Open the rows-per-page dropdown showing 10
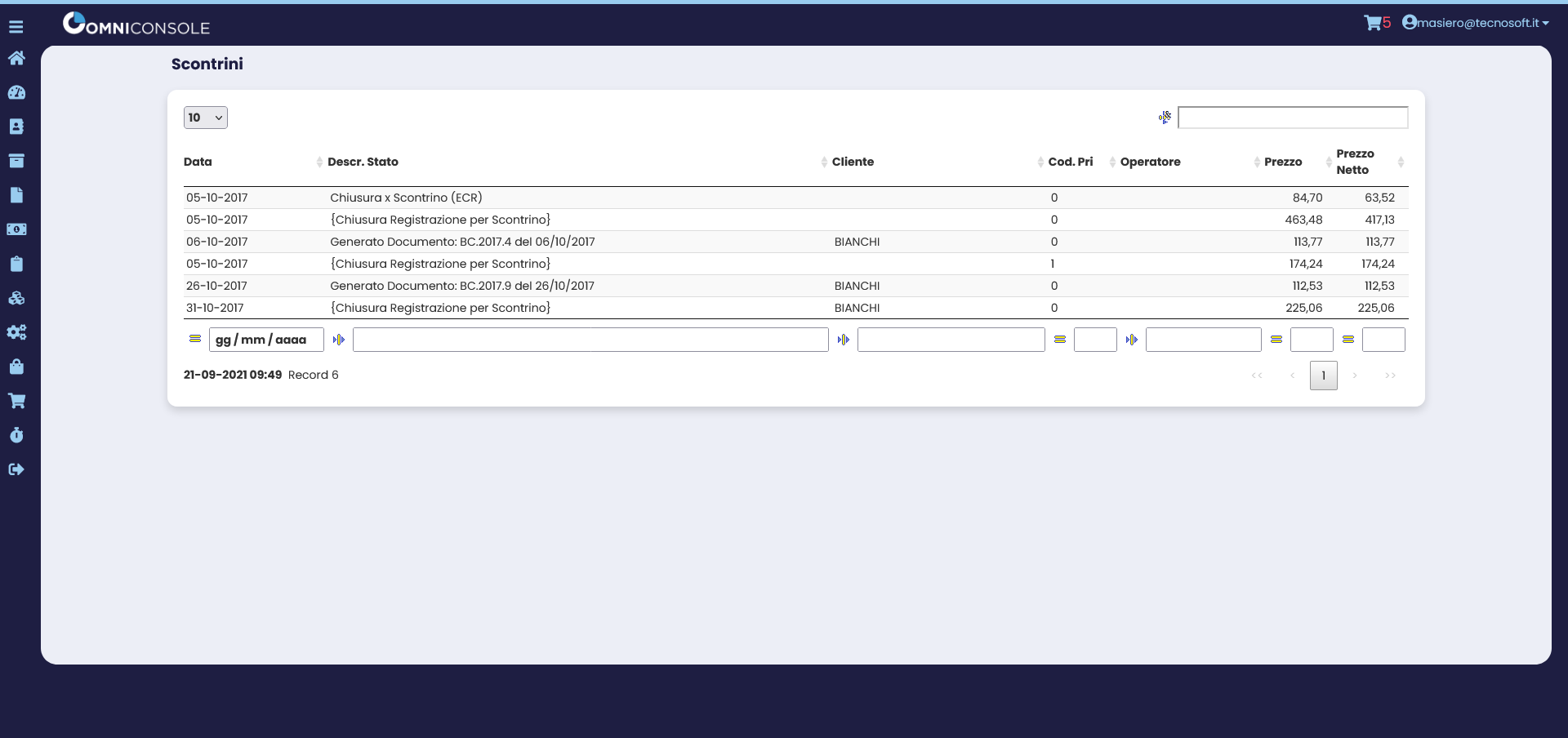Screen dimensions: 1568x738 tap(205, 118)
